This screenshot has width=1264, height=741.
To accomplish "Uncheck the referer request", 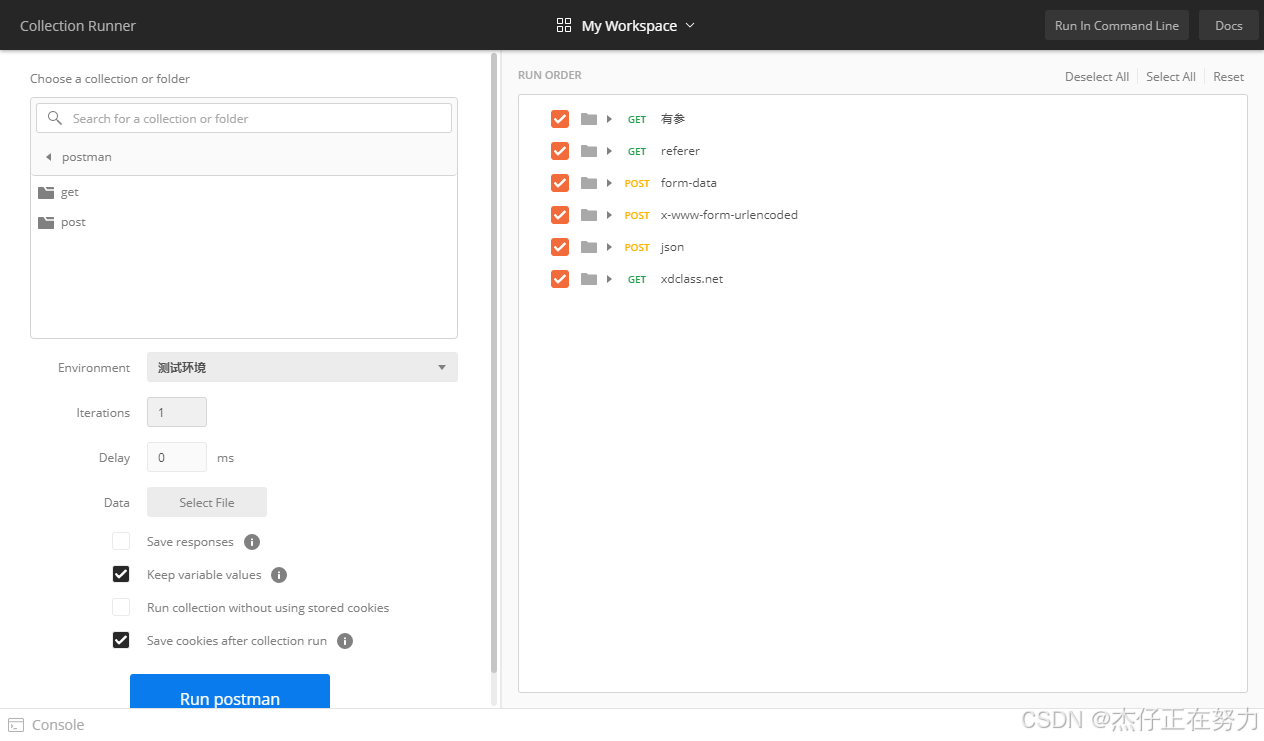I will coord(560,151).
